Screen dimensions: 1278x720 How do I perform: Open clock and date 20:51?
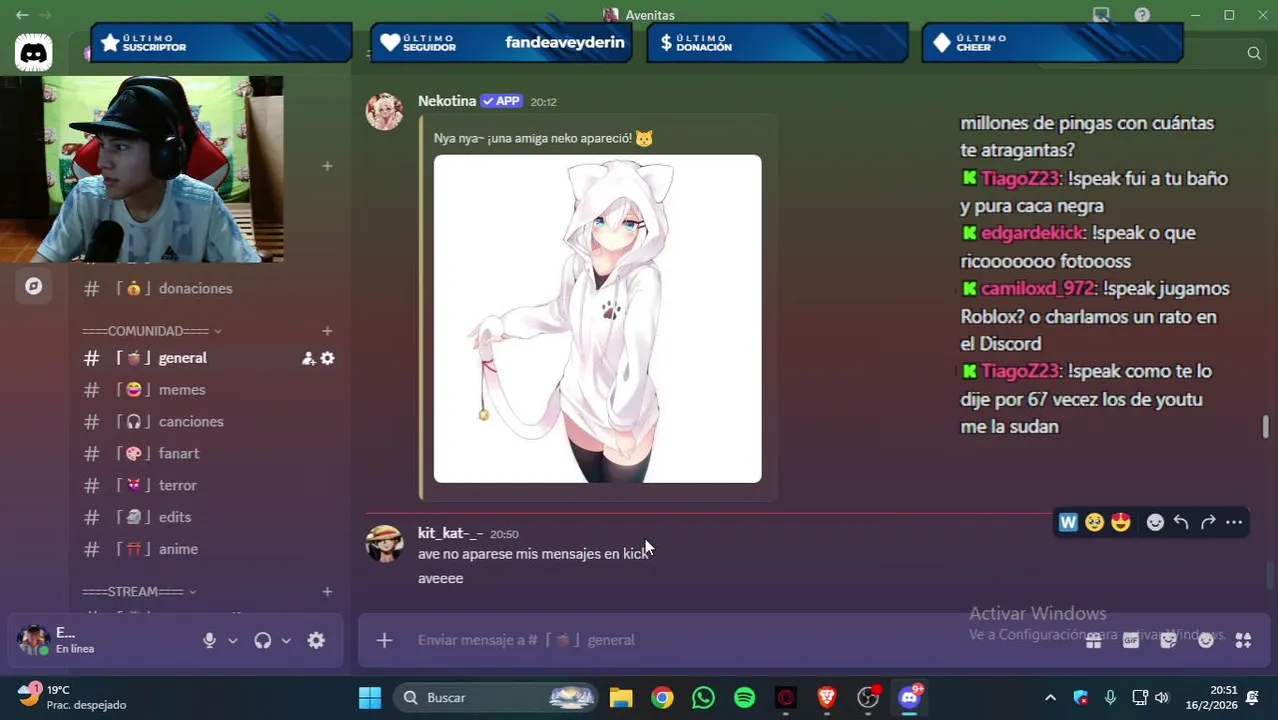(x=1211, y=698)
